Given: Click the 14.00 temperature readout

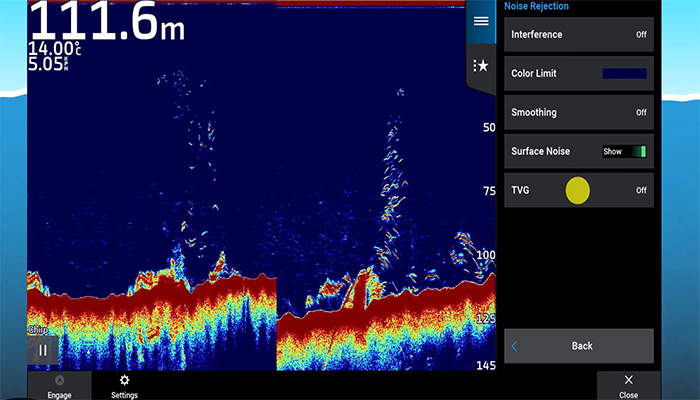Looking at the screenshot, I should [54, 48].
